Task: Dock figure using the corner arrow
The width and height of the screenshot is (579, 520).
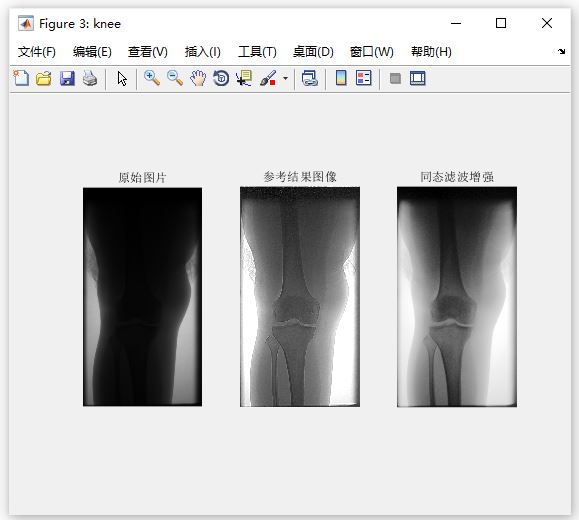Action: [x=561, y=51]
